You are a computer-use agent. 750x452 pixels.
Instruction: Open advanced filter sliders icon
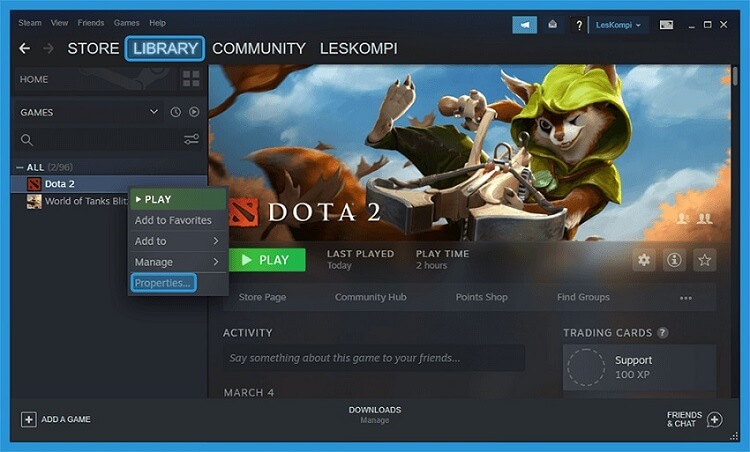click(x=191, y=139)
